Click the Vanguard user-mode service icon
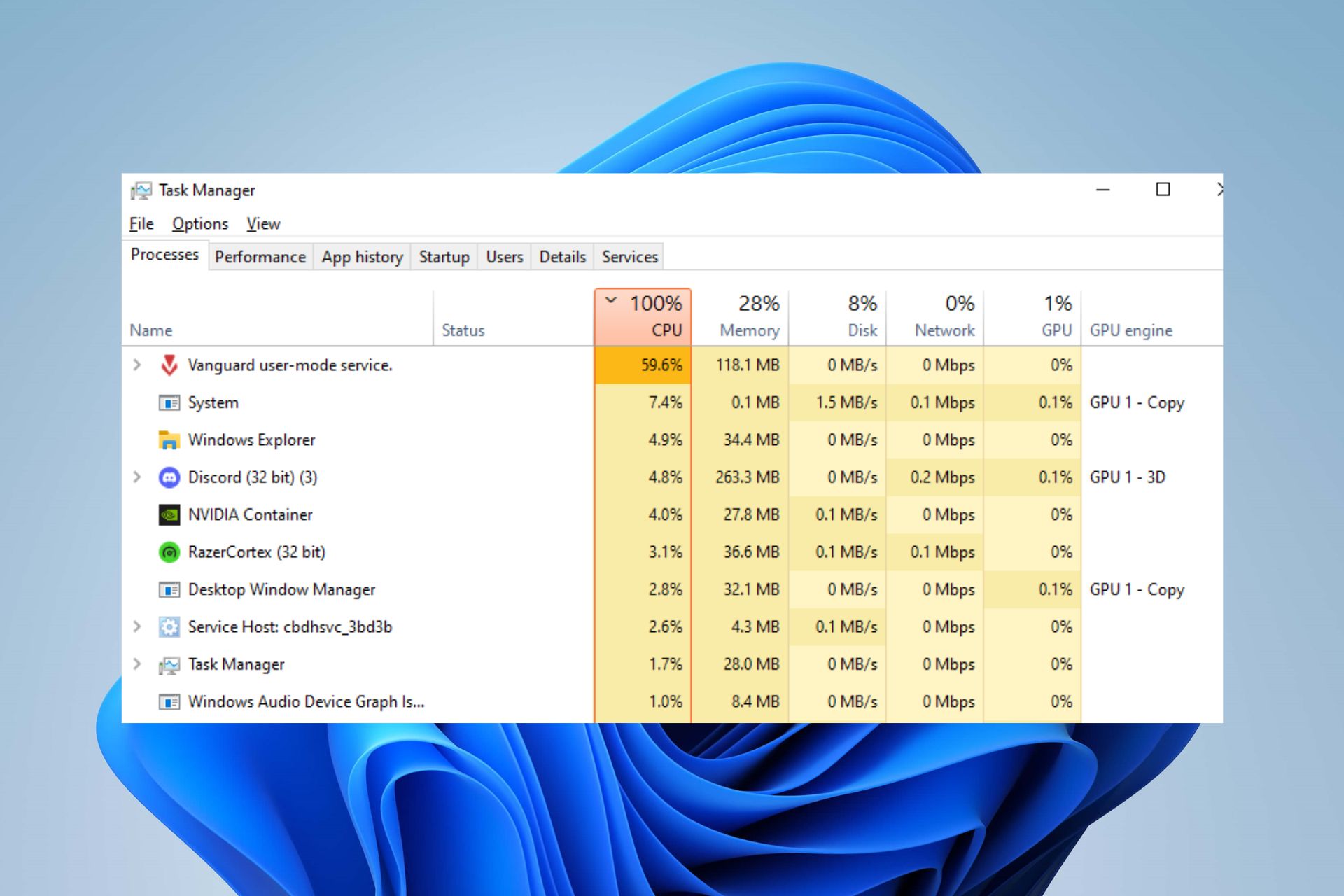1344x896 pixels. click(x=167, y=365)
